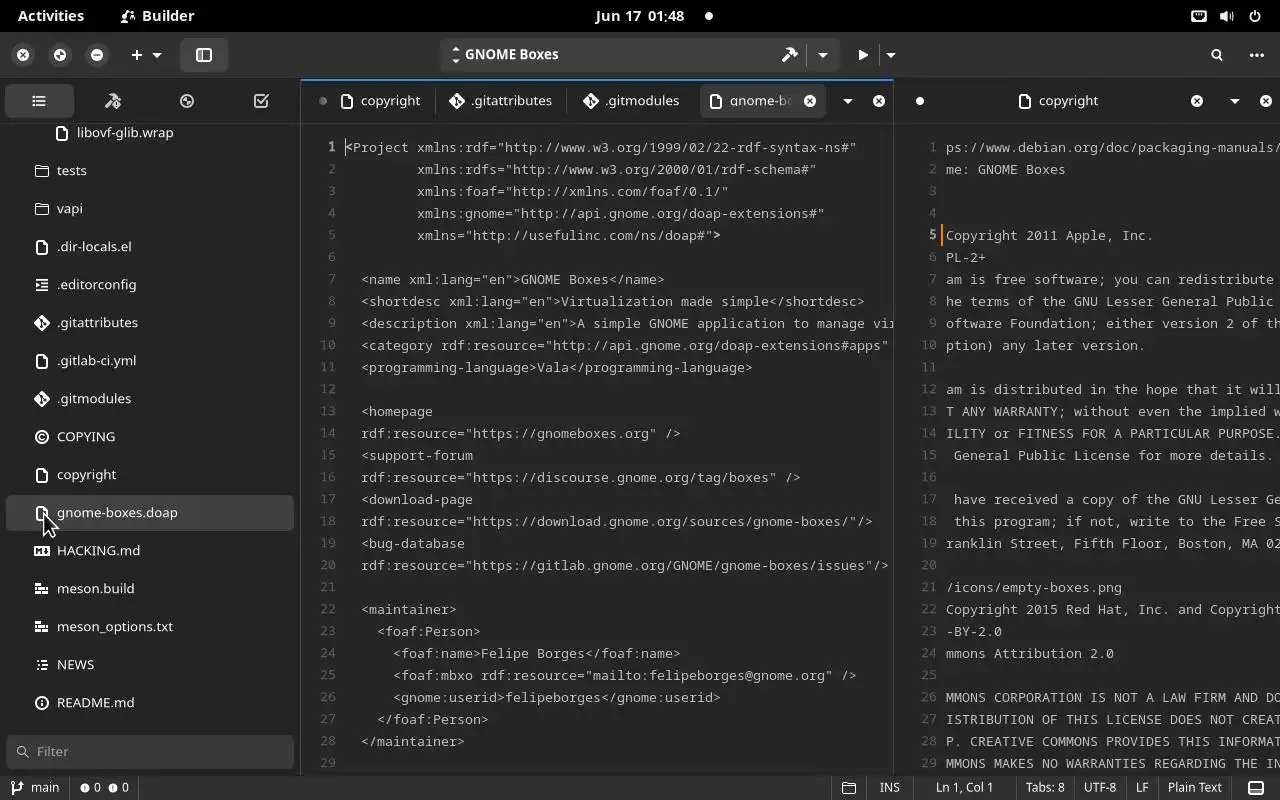Switch to the .gitmodules editor tab

[x=632, y=101]
